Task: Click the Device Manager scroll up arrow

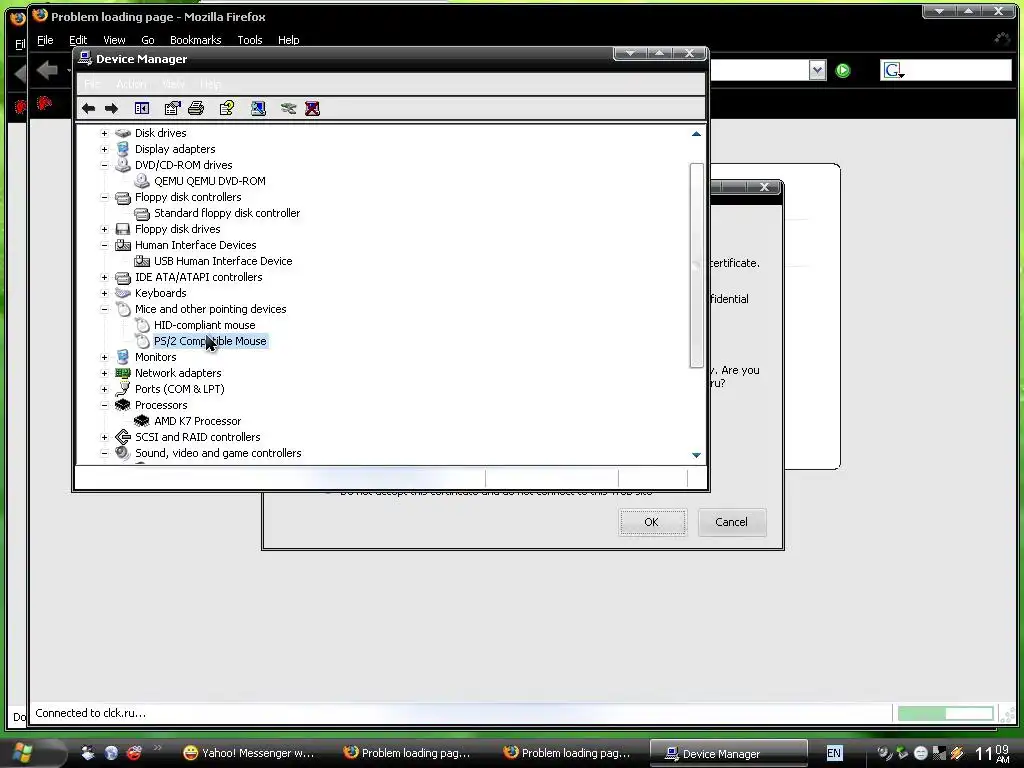Action: (x=696, y=134)
